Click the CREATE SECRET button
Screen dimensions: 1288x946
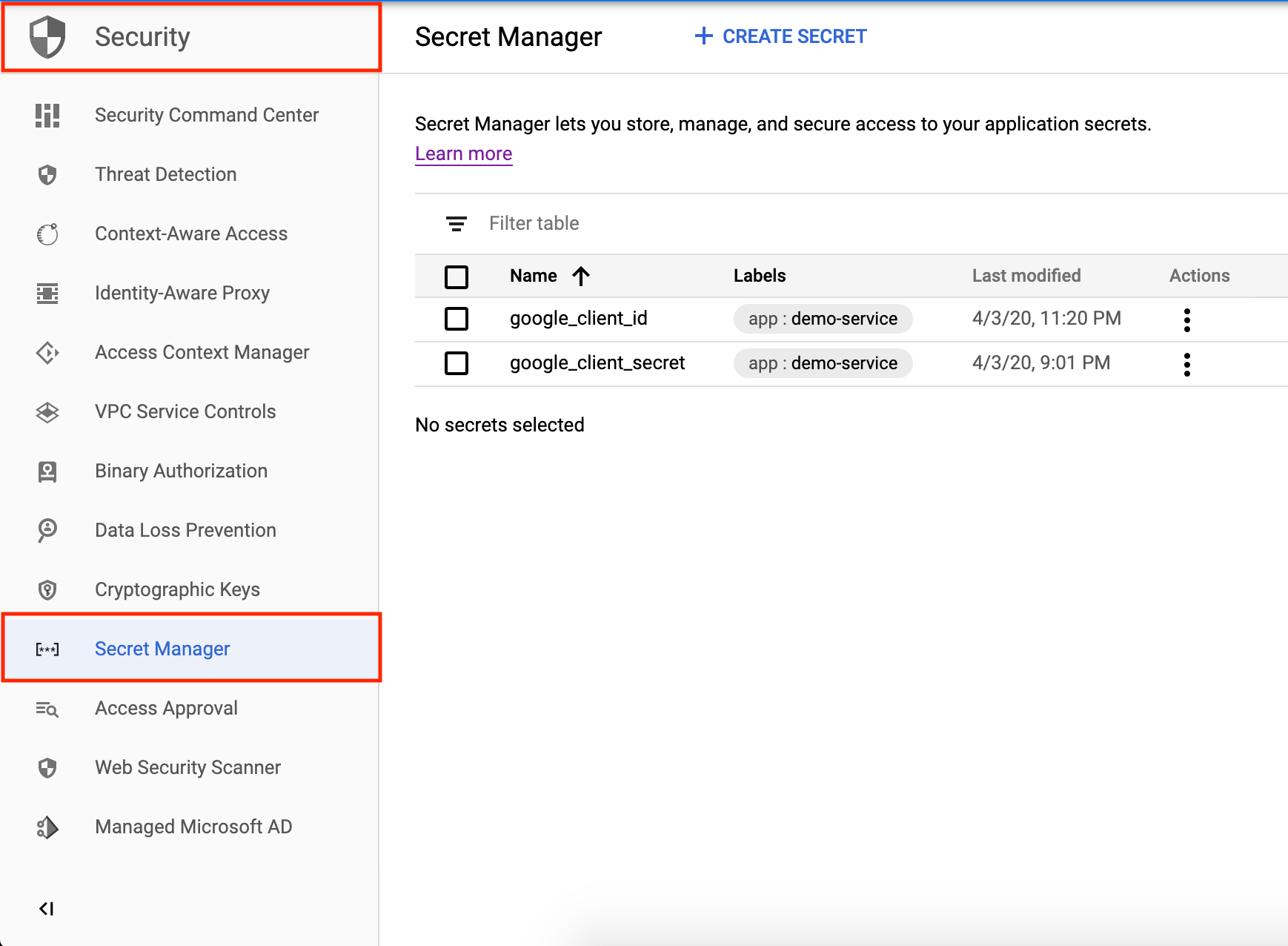point(779,36)
